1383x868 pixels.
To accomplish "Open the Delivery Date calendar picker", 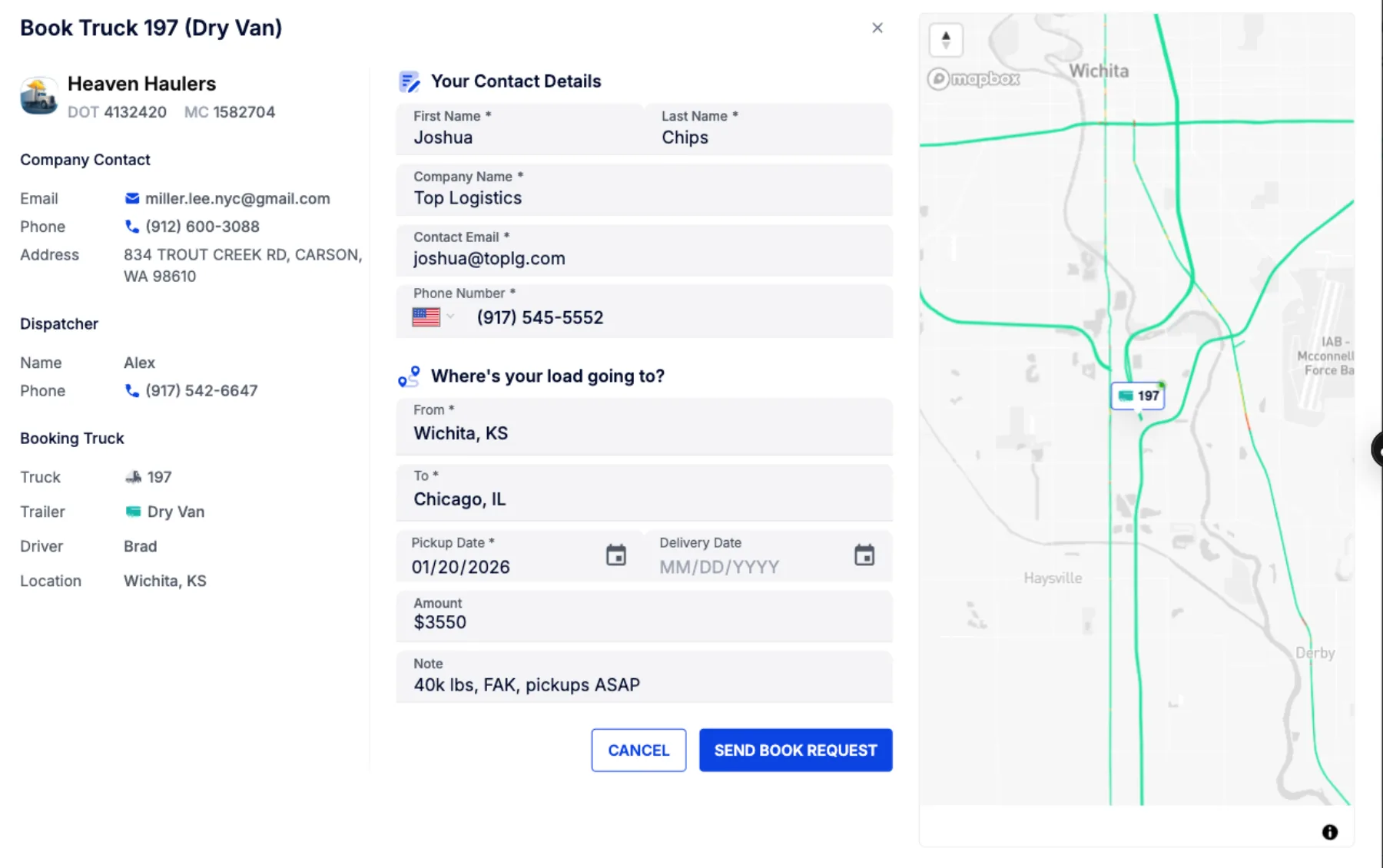I will coord(864,555).
